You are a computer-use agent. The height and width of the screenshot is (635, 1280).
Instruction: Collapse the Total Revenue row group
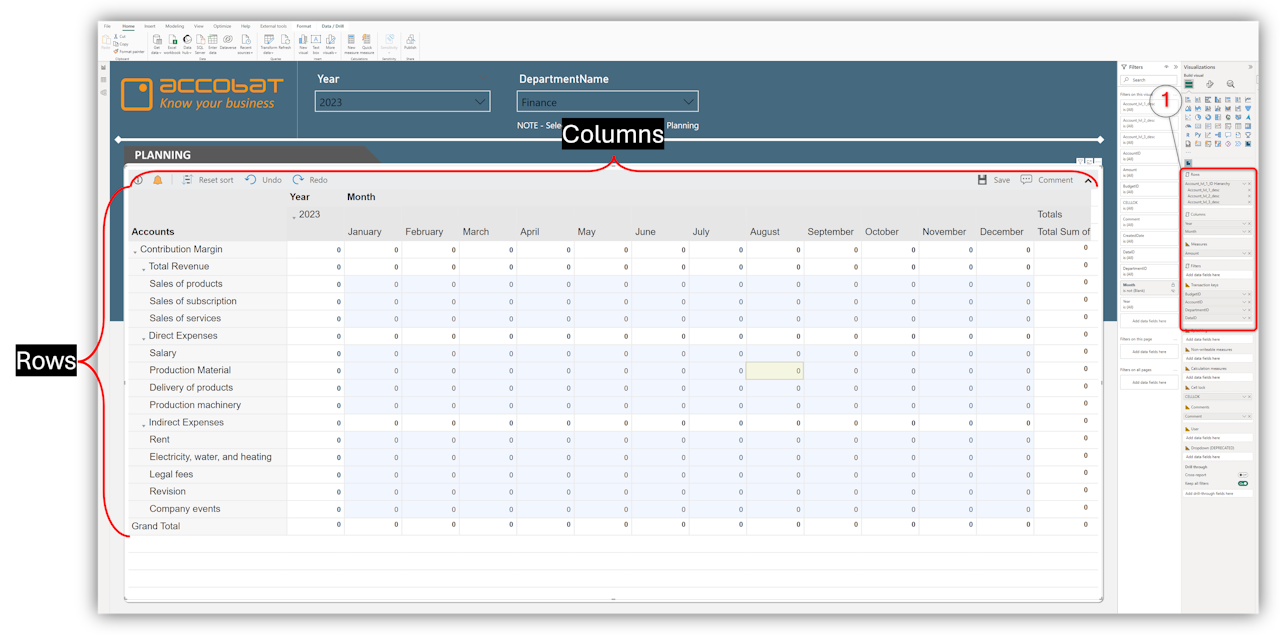coord(143,268)
